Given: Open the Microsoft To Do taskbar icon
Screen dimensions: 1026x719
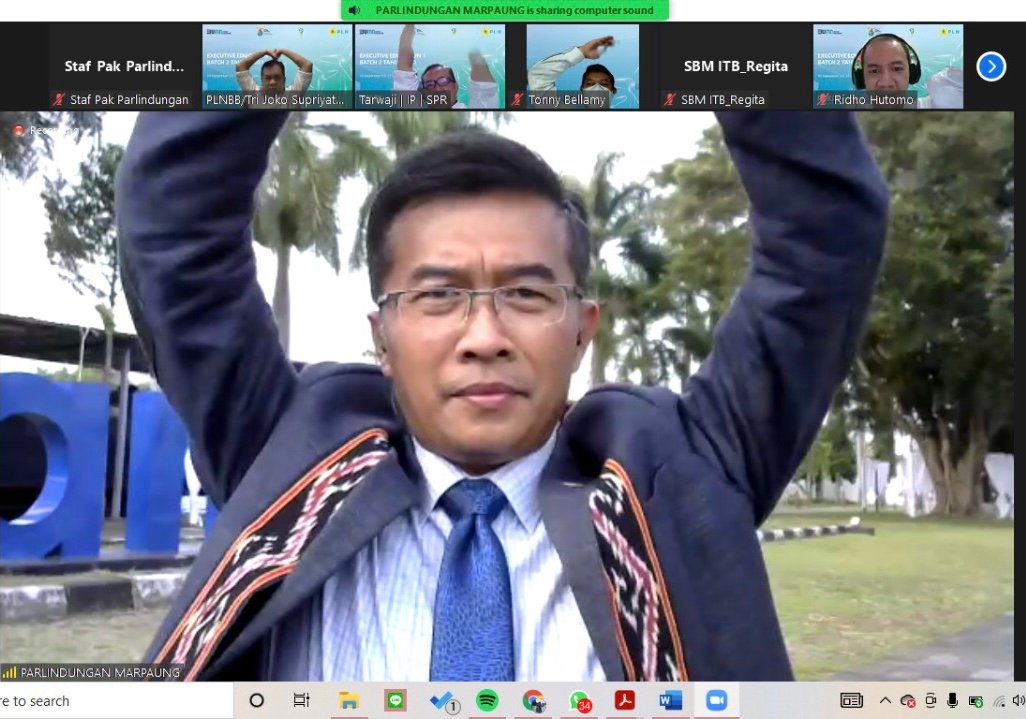Looking at the screenshot, I should pyautogui.click(x=442, y=701).
